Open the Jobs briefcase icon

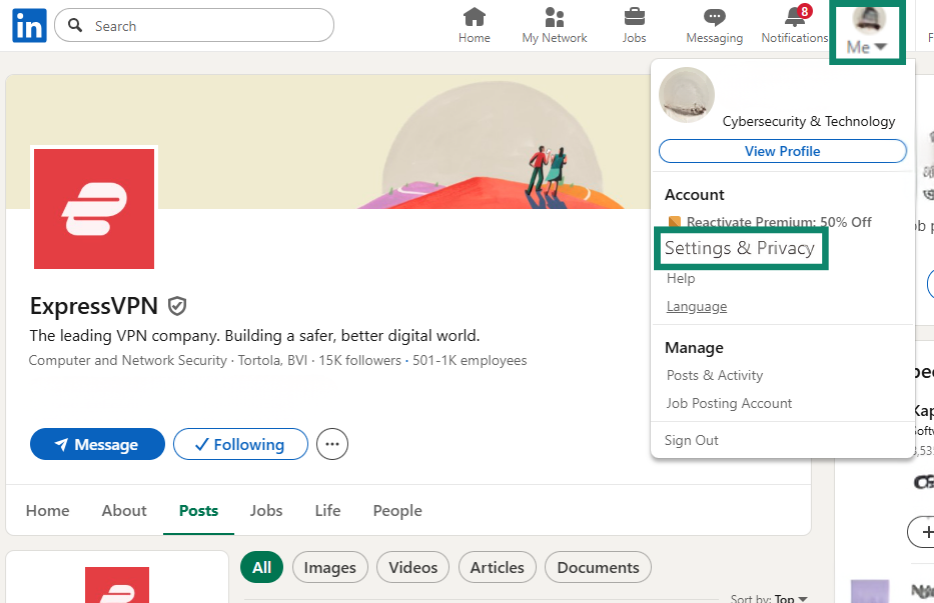click(634, 18)
